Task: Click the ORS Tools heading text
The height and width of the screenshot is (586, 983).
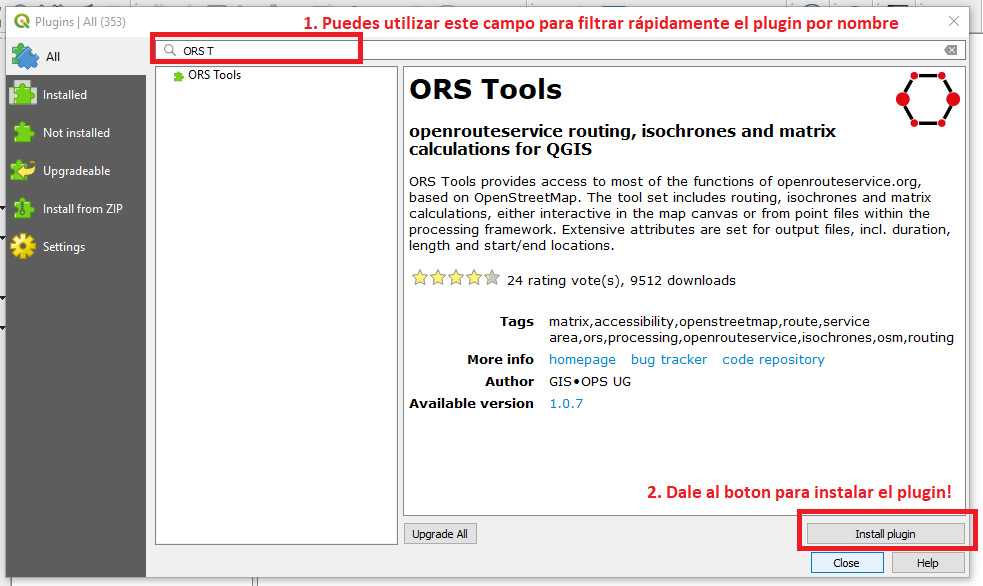Action: (x=485, y=89)
